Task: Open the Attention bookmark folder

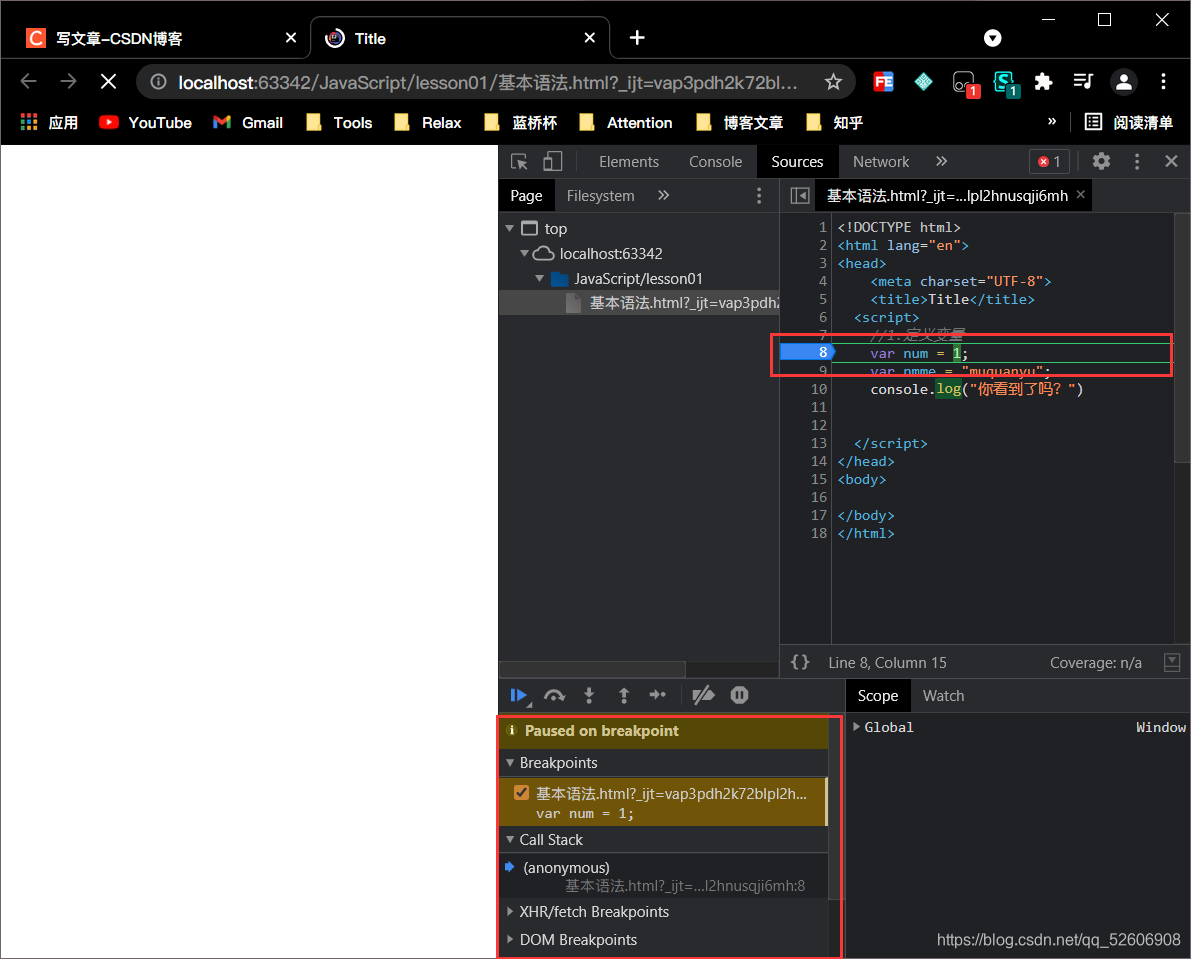Action: click(x=625, y=122)
